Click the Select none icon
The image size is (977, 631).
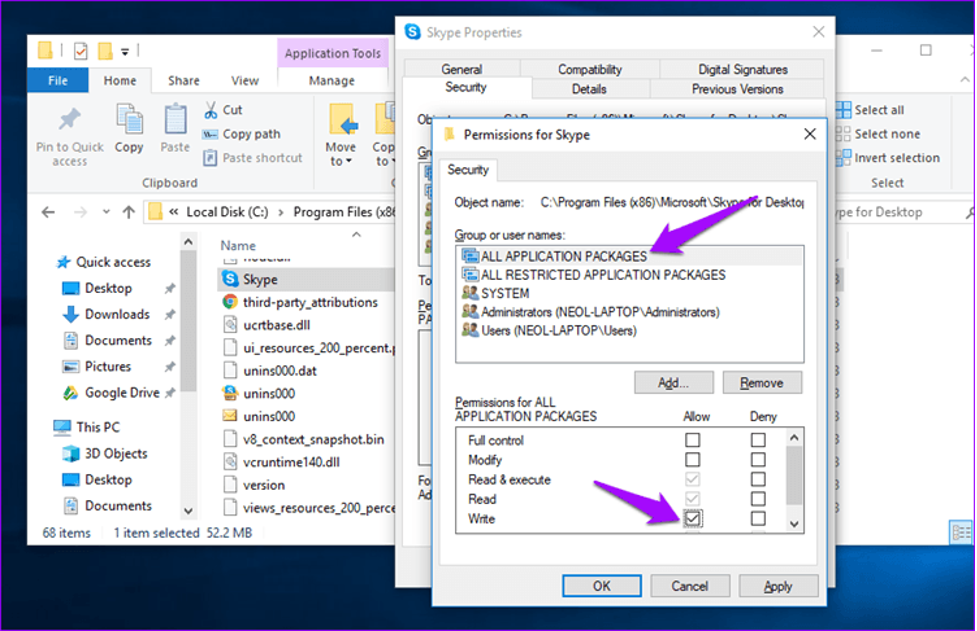pos(843,134)
